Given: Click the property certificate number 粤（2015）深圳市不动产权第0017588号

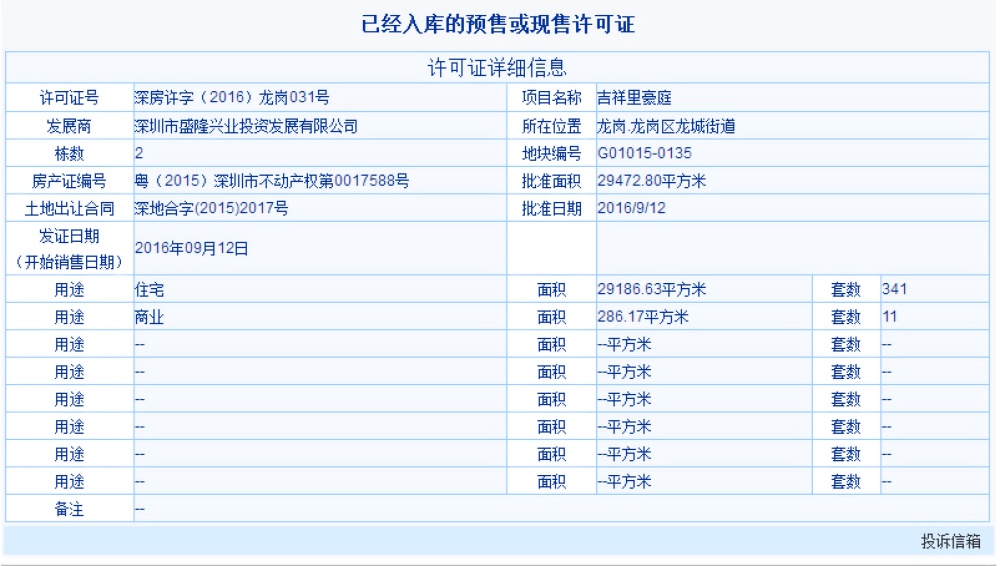Looking at the screenshot, I should pos(272,181).
